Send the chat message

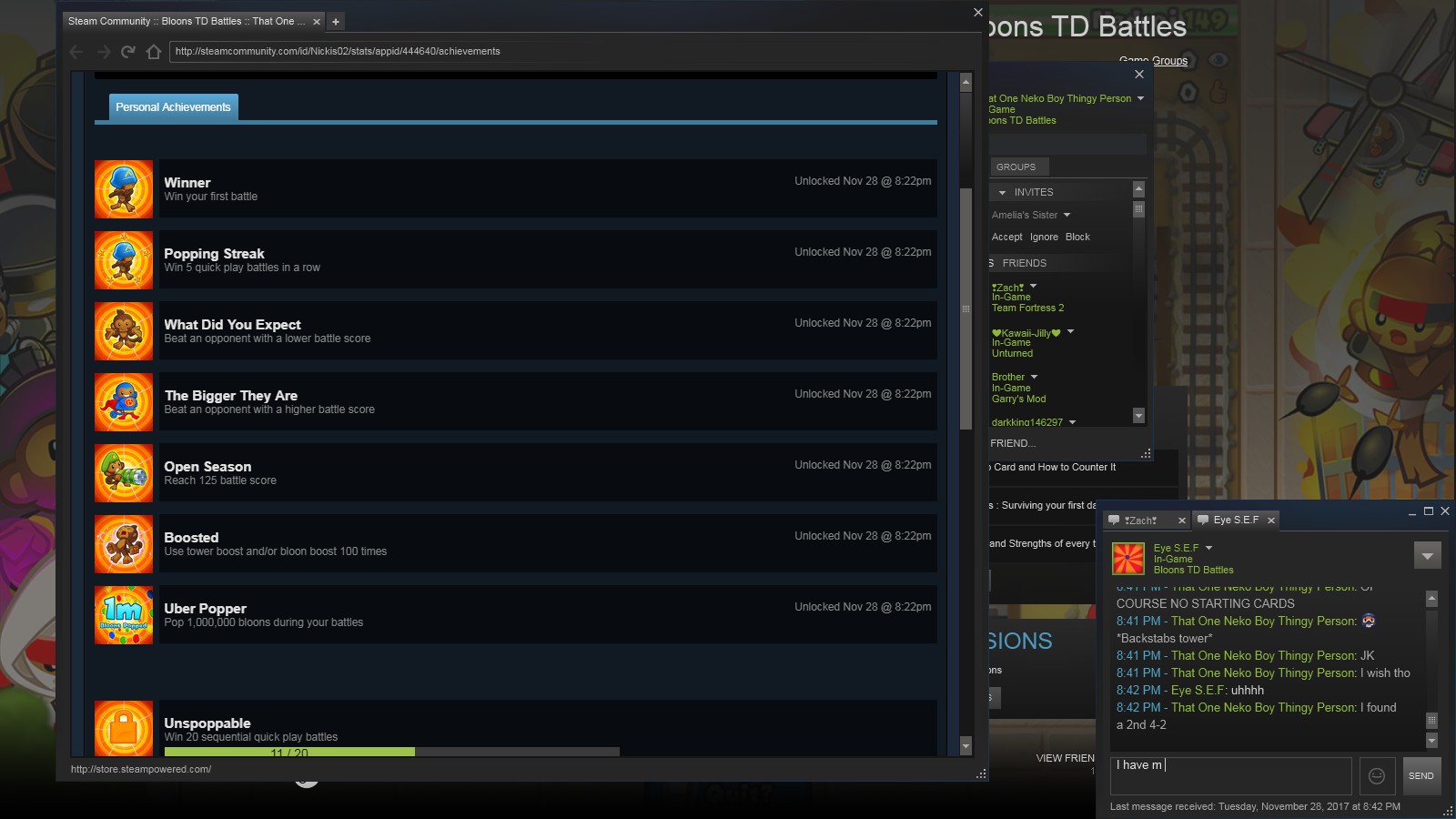(x=1421, y=776)
